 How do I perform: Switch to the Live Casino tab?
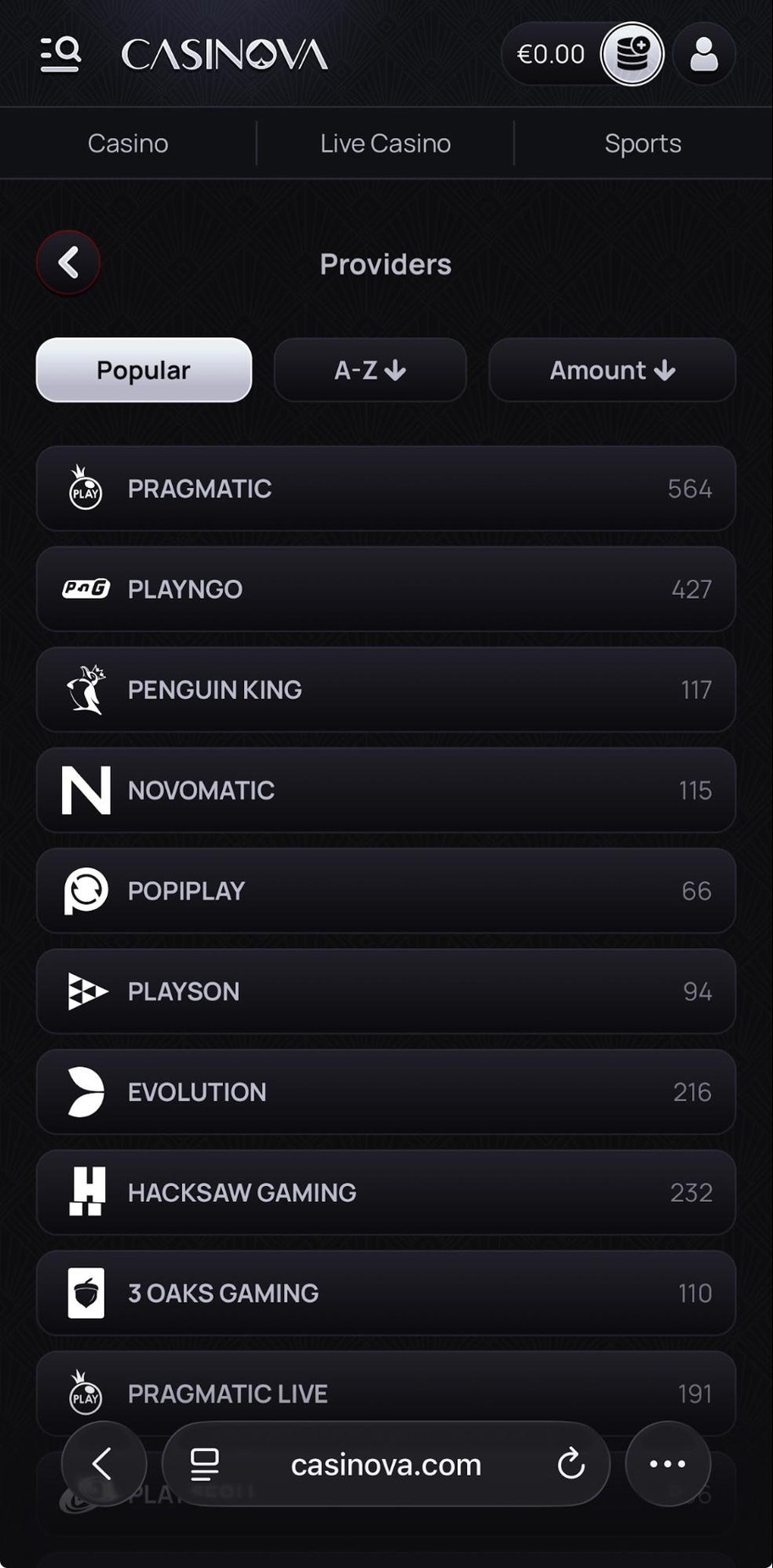[386, 143]
